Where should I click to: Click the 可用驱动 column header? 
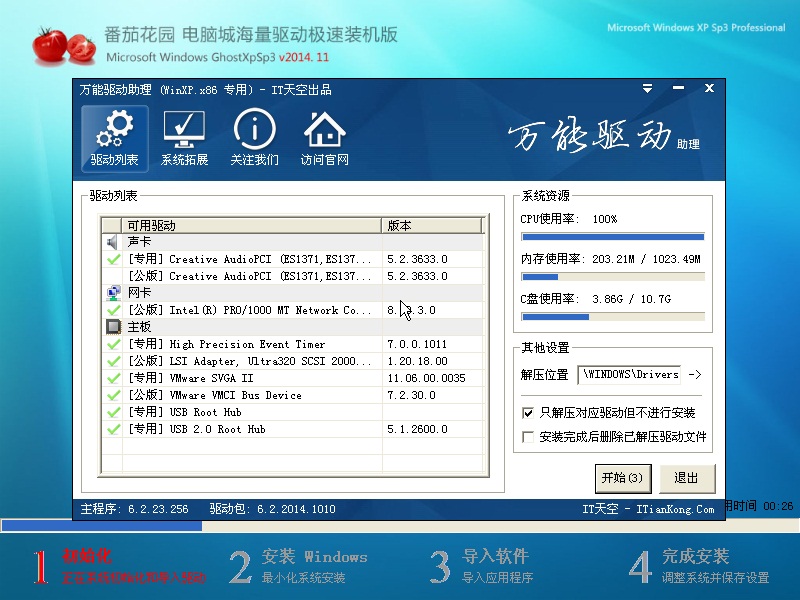coord(250,225)
